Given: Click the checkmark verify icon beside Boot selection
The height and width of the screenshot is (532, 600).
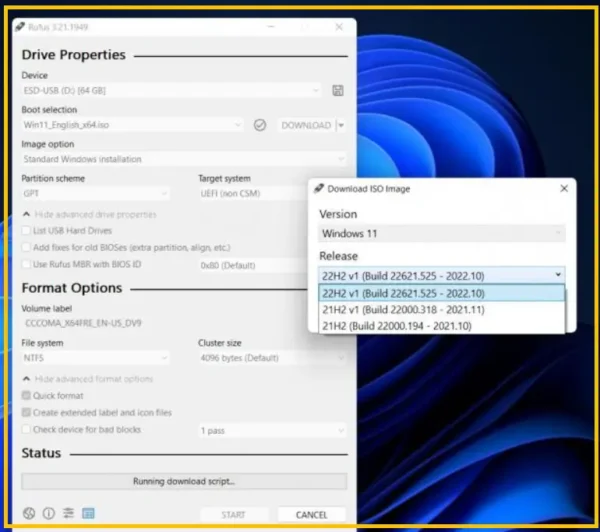Looking at the screenshot, I should point(260,125).
